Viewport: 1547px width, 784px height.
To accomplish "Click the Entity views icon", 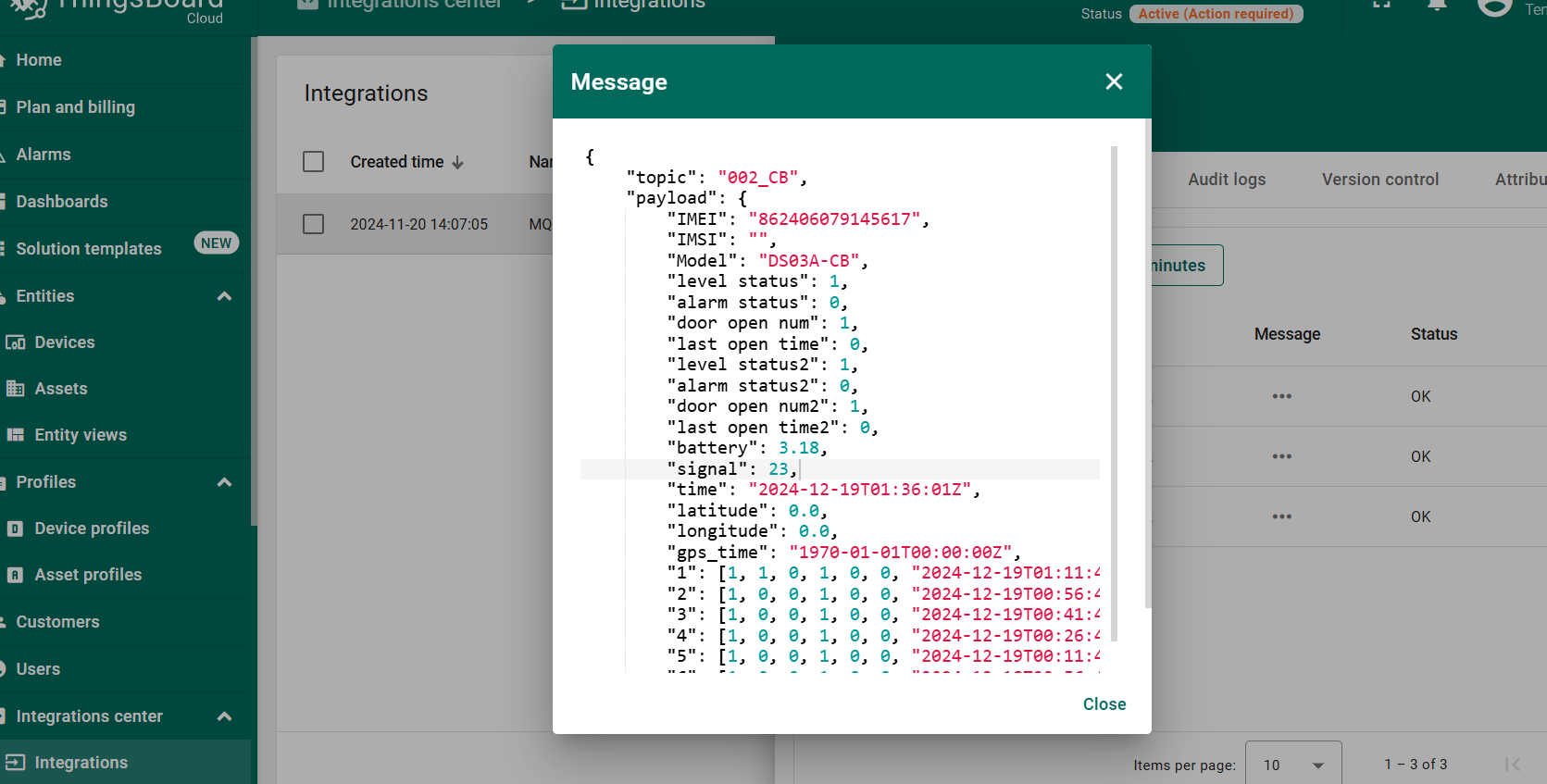I will coord(15,435).
